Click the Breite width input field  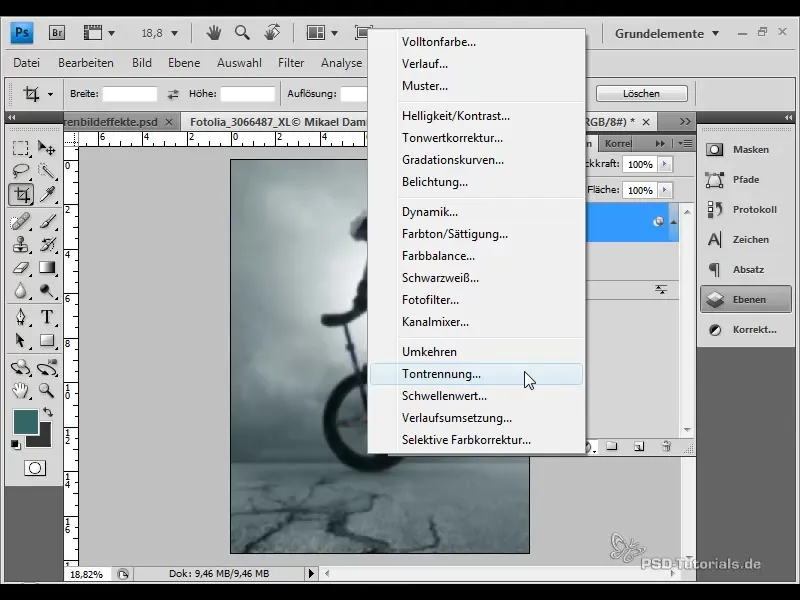(130, 94)
